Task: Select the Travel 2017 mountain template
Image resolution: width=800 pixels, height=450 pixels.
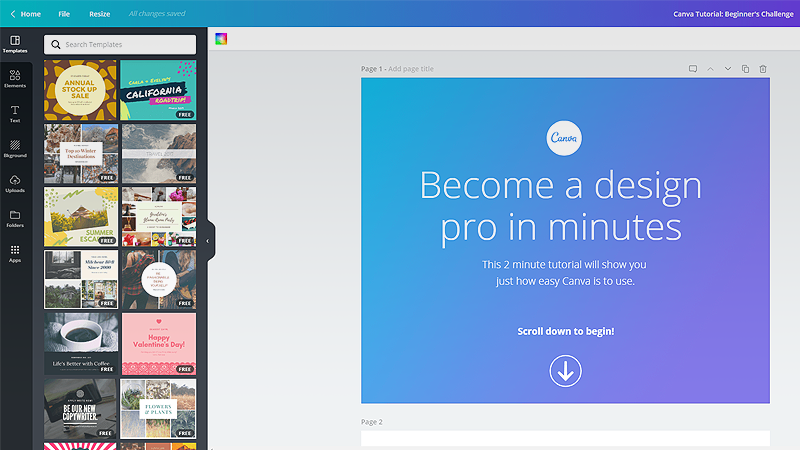Action: [x=159, y=154]
